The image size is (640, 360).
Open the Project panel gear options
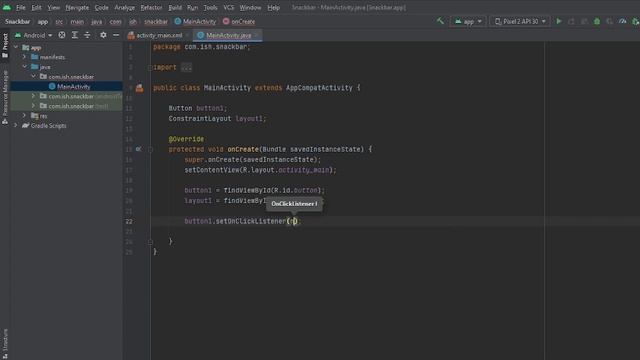(x=103, y=35)
